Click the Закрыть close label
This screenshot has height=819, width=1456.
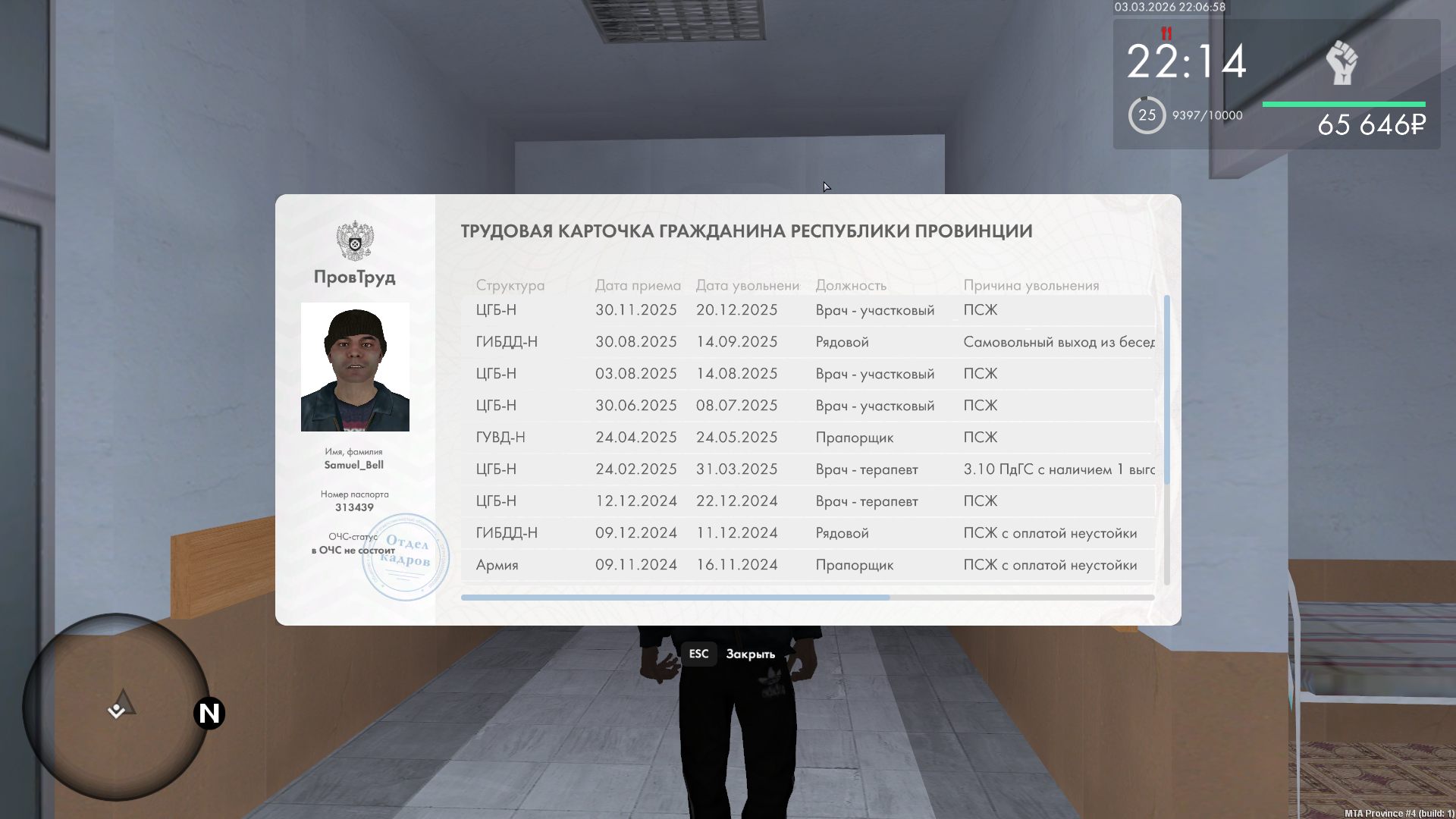point(750,654)
